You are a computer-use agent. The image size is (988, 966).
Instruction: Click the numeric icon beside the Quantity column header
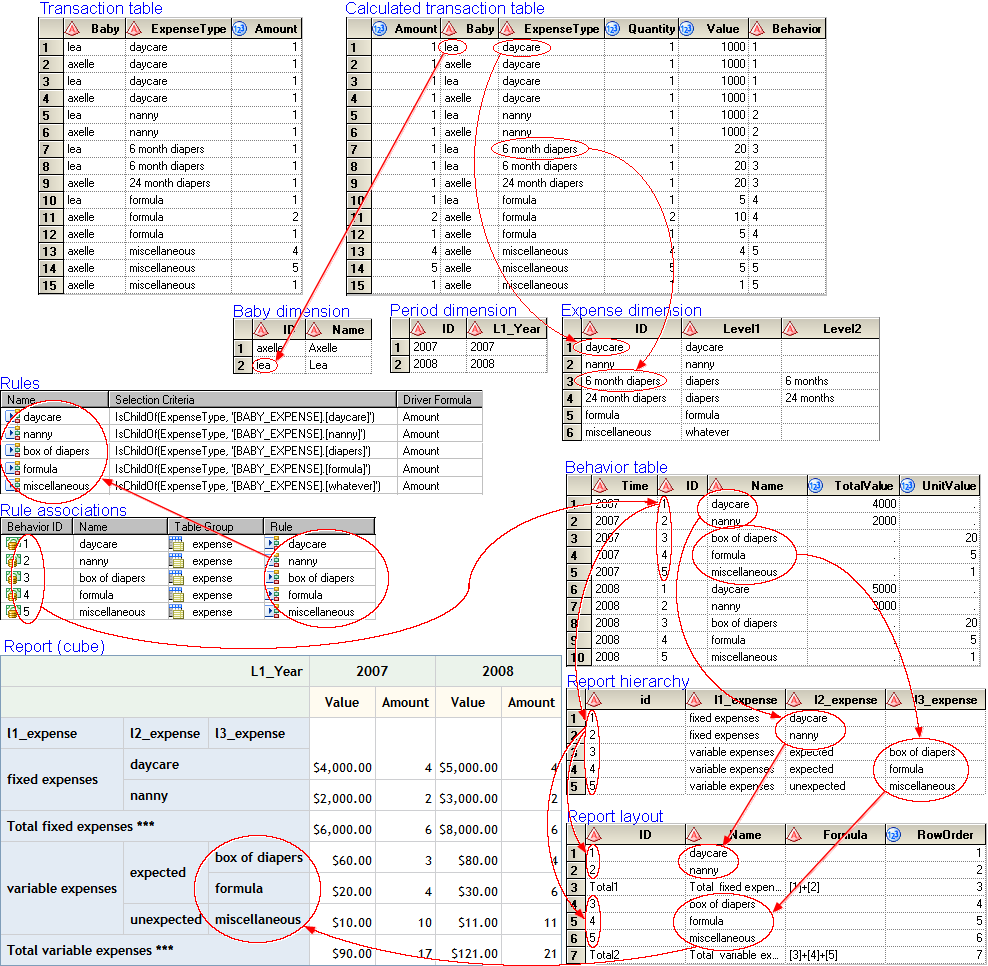(615, 29)
